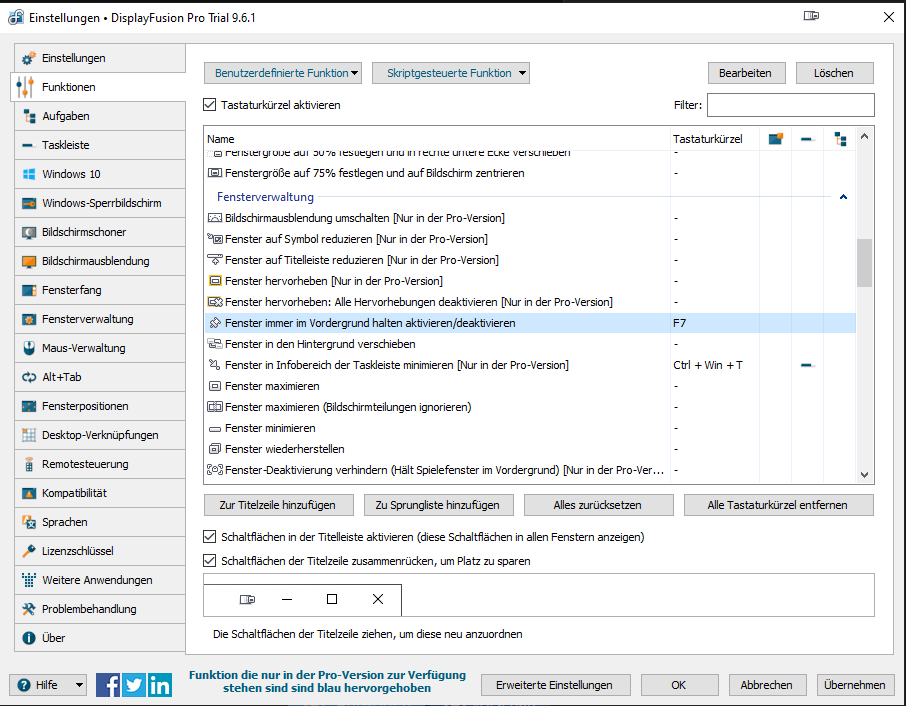Click 'Zur Titelzeile hinzufügen' button
The height and width of the screenshot is (706, 906).
pyautogui.click(x=279, y=505)
